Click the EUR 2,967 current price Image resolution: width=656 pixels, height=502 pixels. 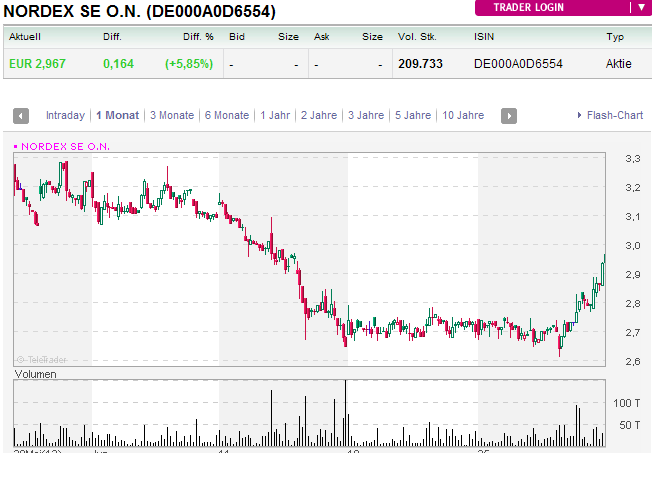pos(37,64)
